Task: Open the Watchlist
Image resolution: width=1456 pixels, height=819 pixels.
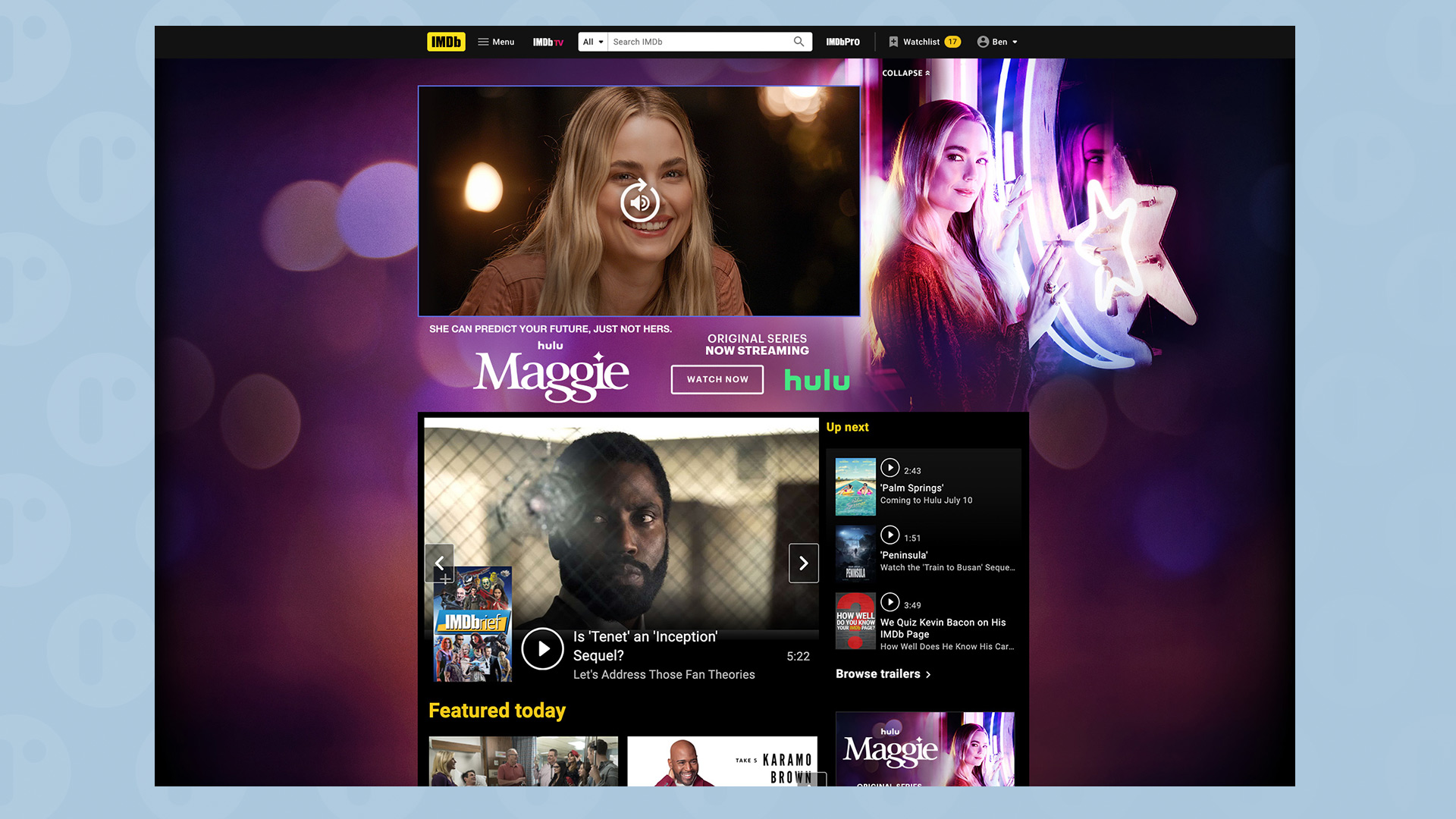Action: pyautogui.click(x=924, y=42)
